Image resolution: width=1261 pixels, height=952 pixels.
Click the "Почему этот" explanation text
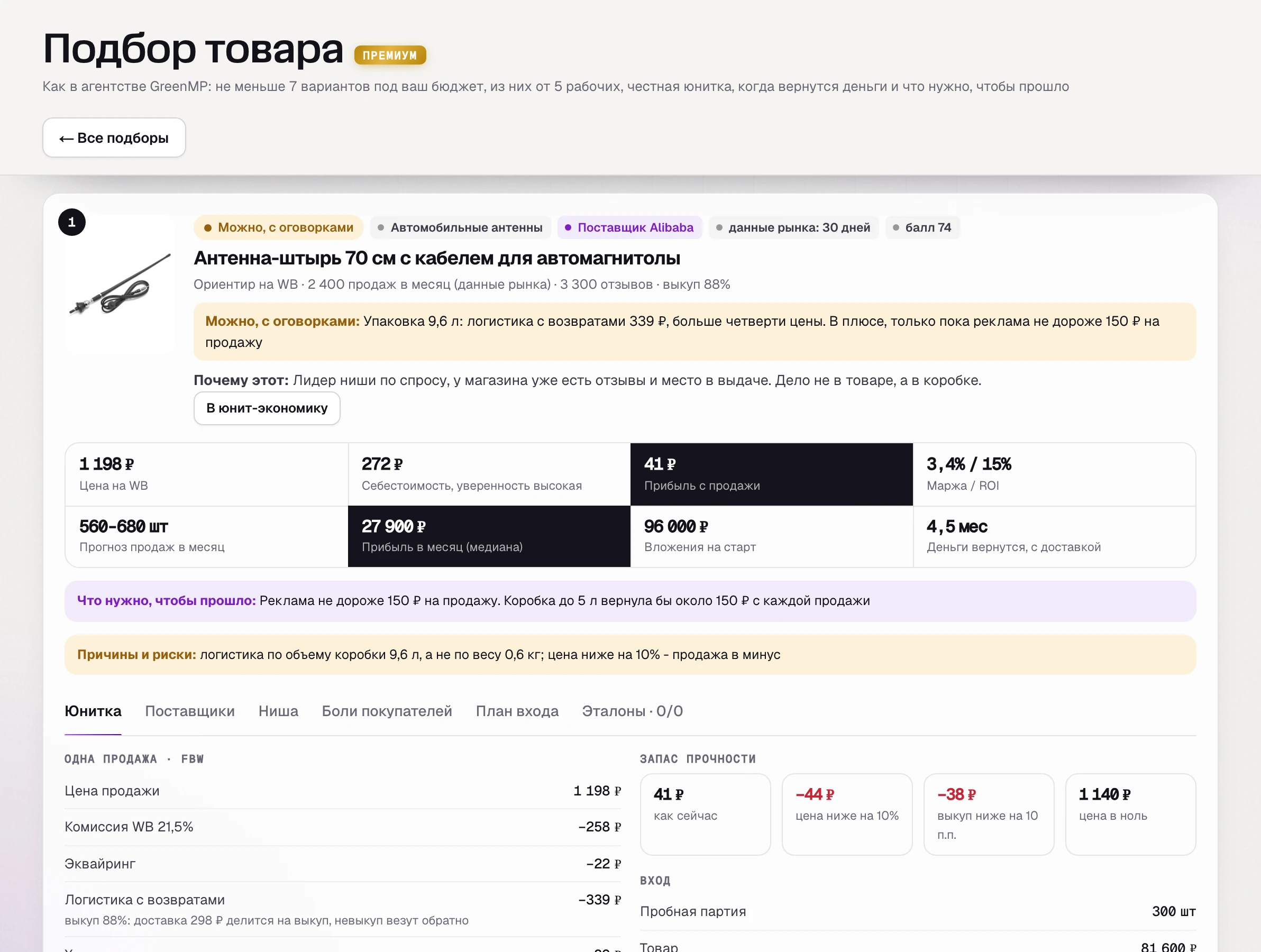coord(587,380)
